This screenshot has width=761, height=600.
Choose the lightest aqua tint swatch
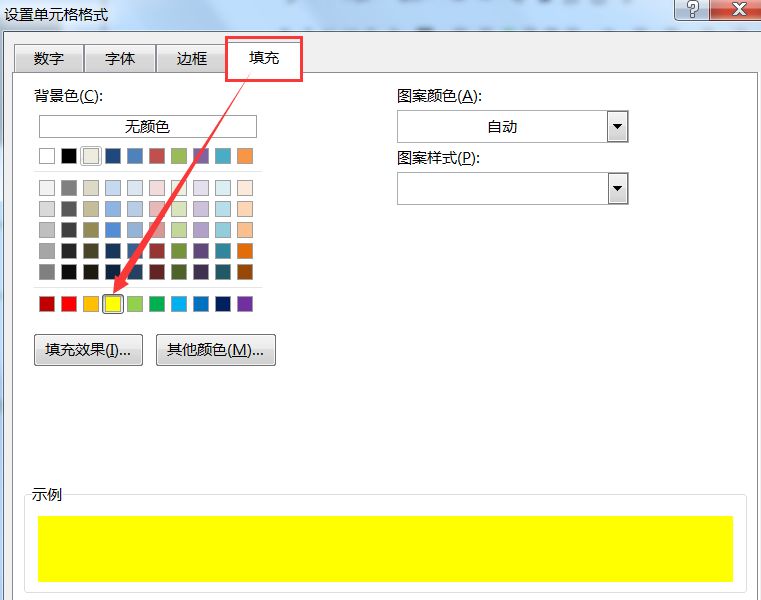(223, 188)
